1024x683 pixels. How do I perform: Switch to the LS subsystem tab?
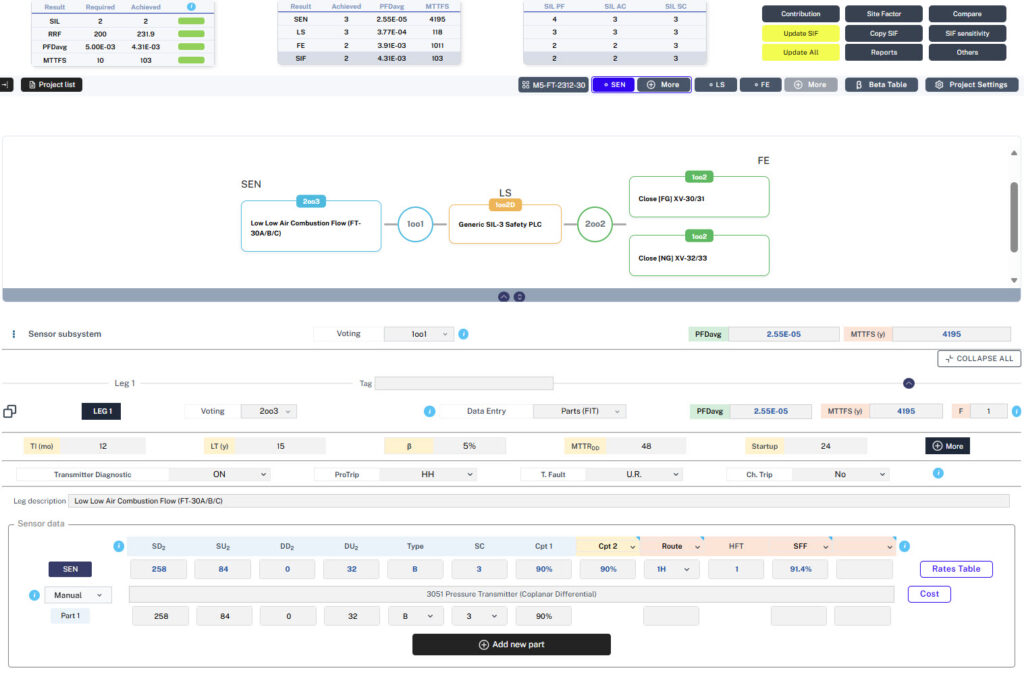pos(715,85)
